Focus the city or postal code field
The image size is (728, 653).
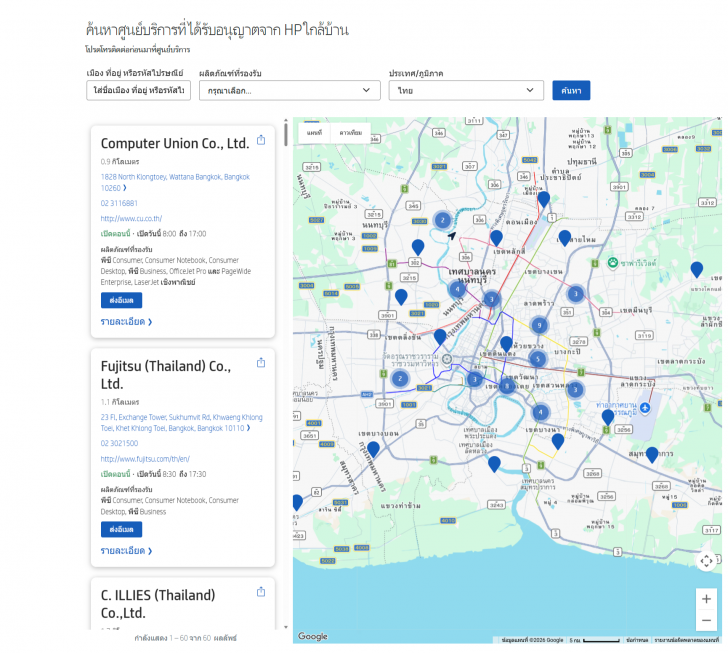tap(138, 91)
